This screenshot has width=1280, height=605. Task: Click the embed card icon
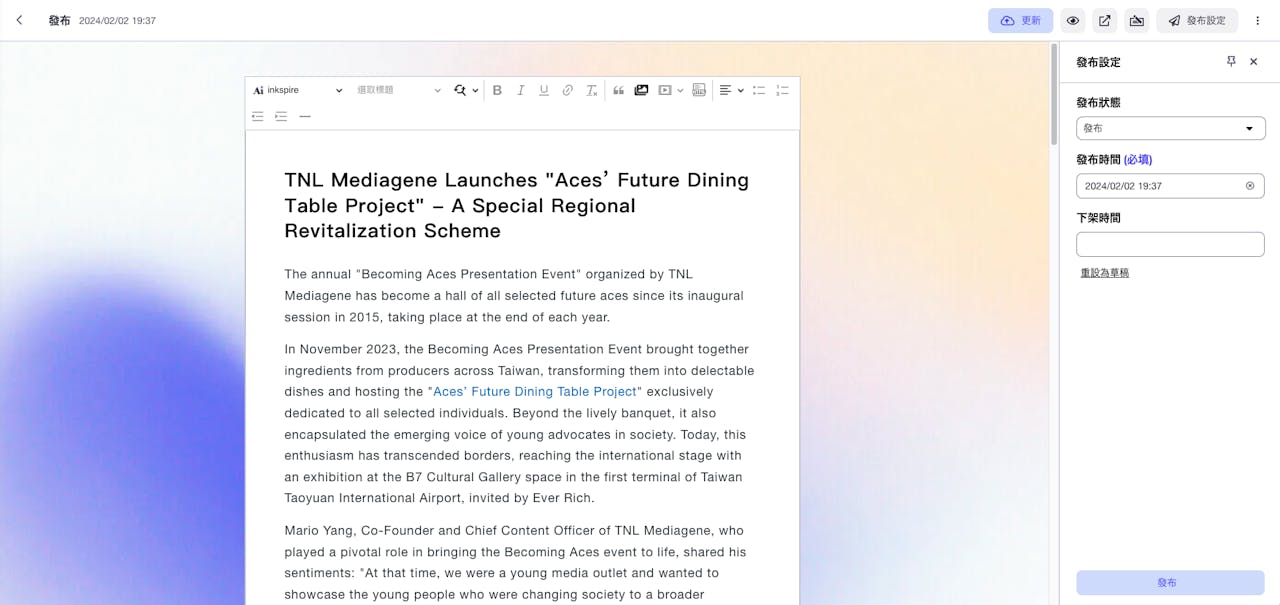pyautogui.click(x=699, y=90)
